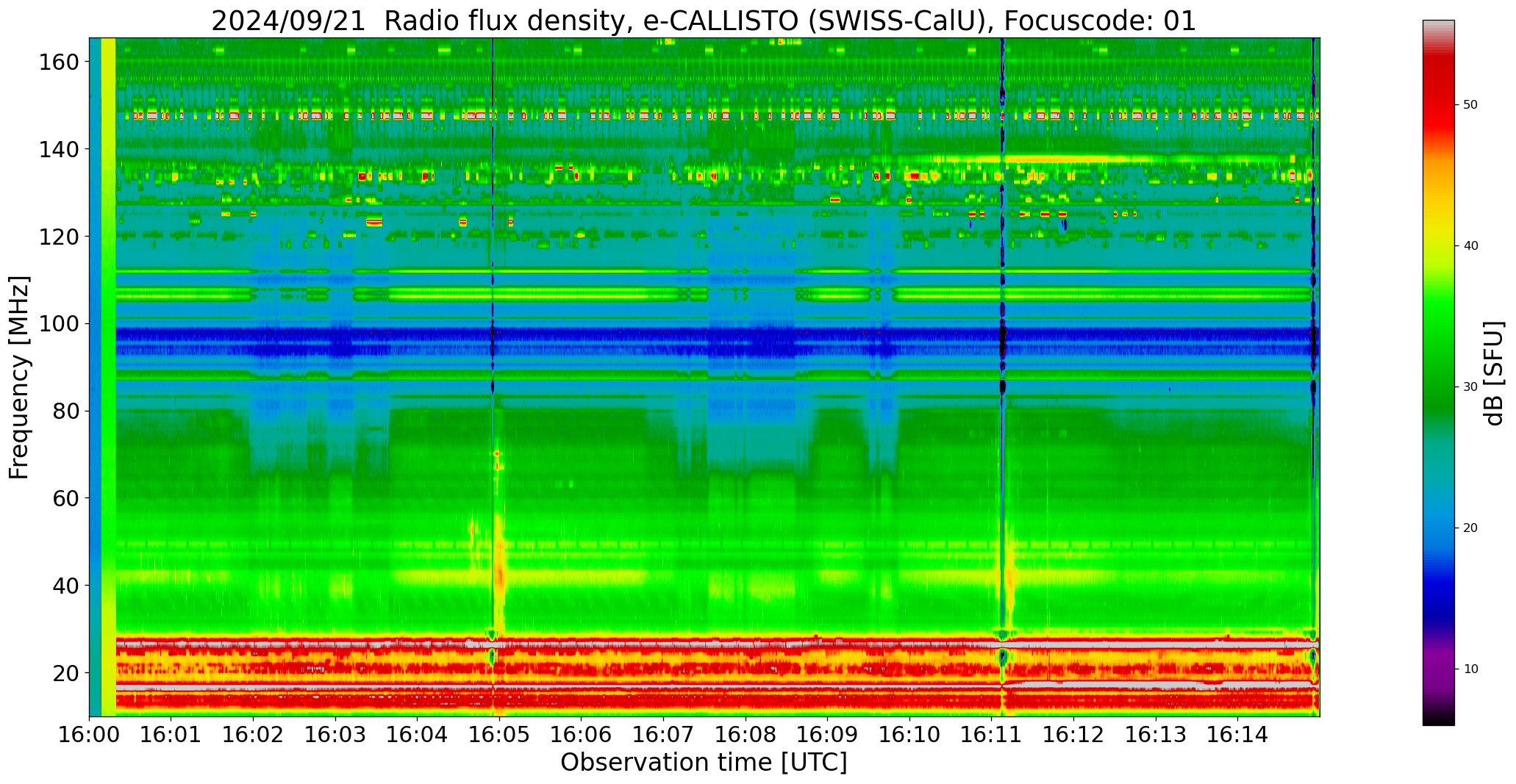This screenshot has width=1516, height=784.
Task: Click the colorbar tick label 40
Action: (1470, 246)
